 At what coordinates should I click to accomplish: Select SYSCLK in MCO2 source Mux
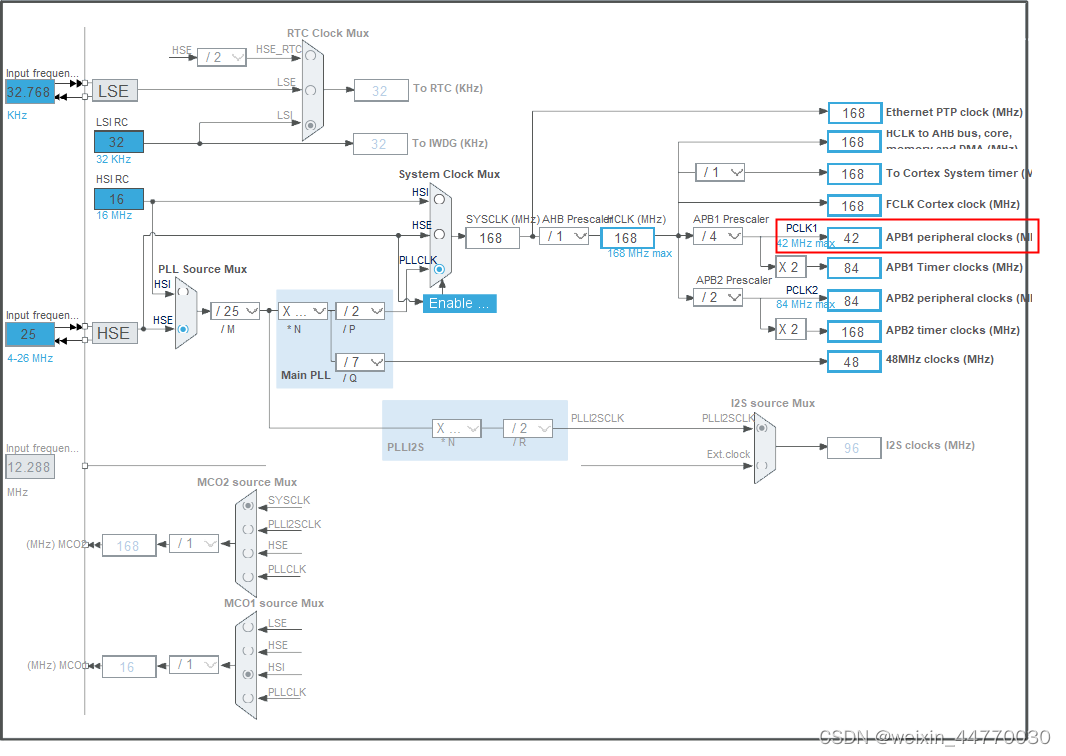point(248,506)
